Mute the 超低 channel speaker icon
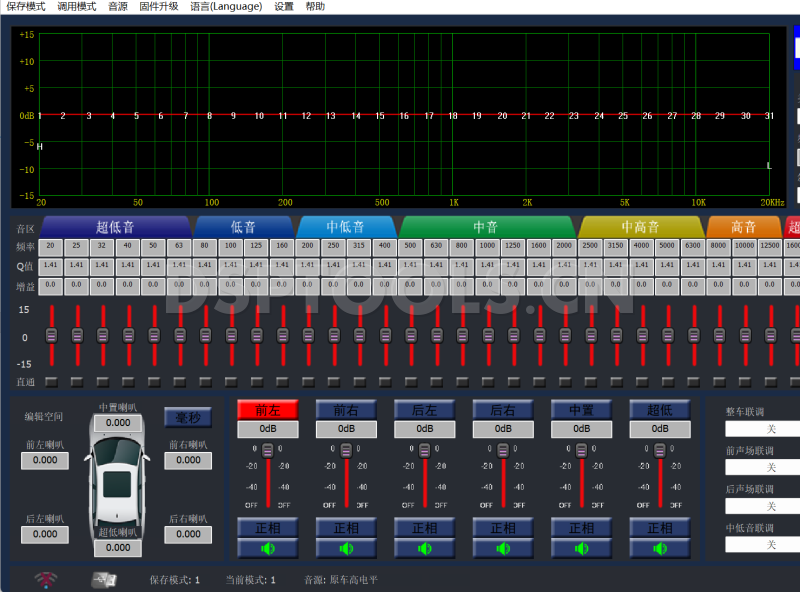 click(660, 546)
